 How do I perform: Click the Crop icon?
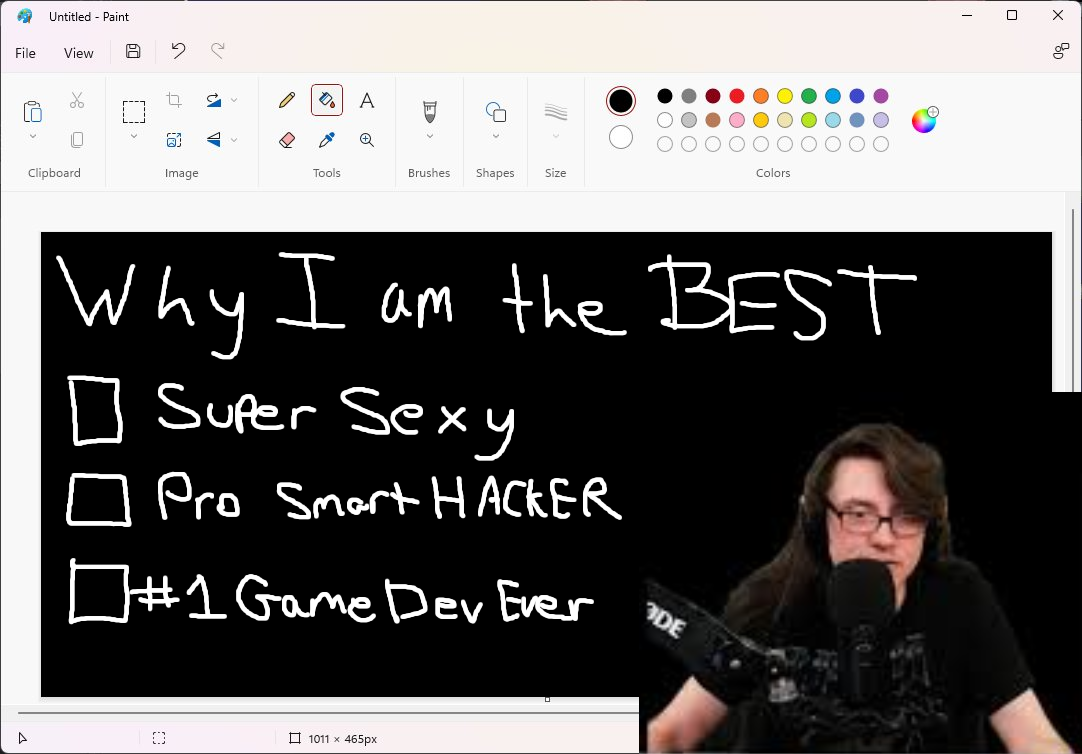pos(174,101)
